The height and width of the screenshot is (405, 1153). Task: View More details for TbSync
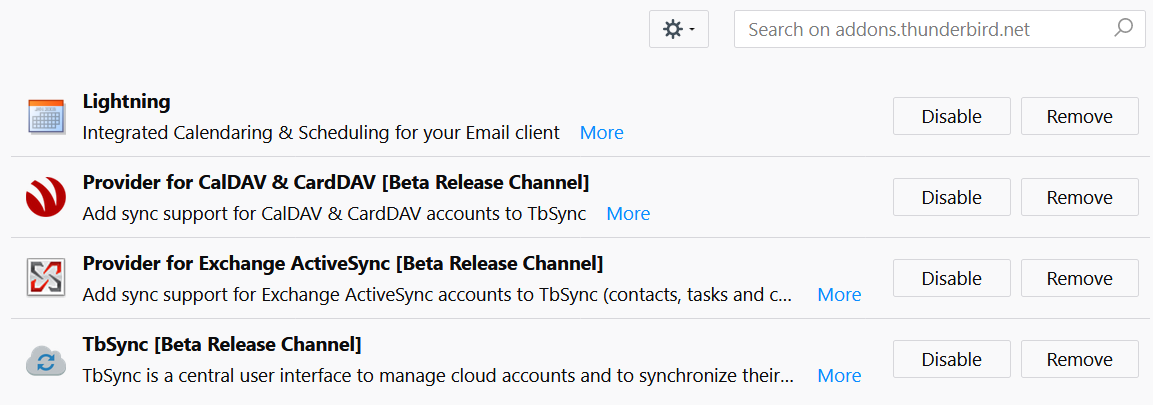839,375
